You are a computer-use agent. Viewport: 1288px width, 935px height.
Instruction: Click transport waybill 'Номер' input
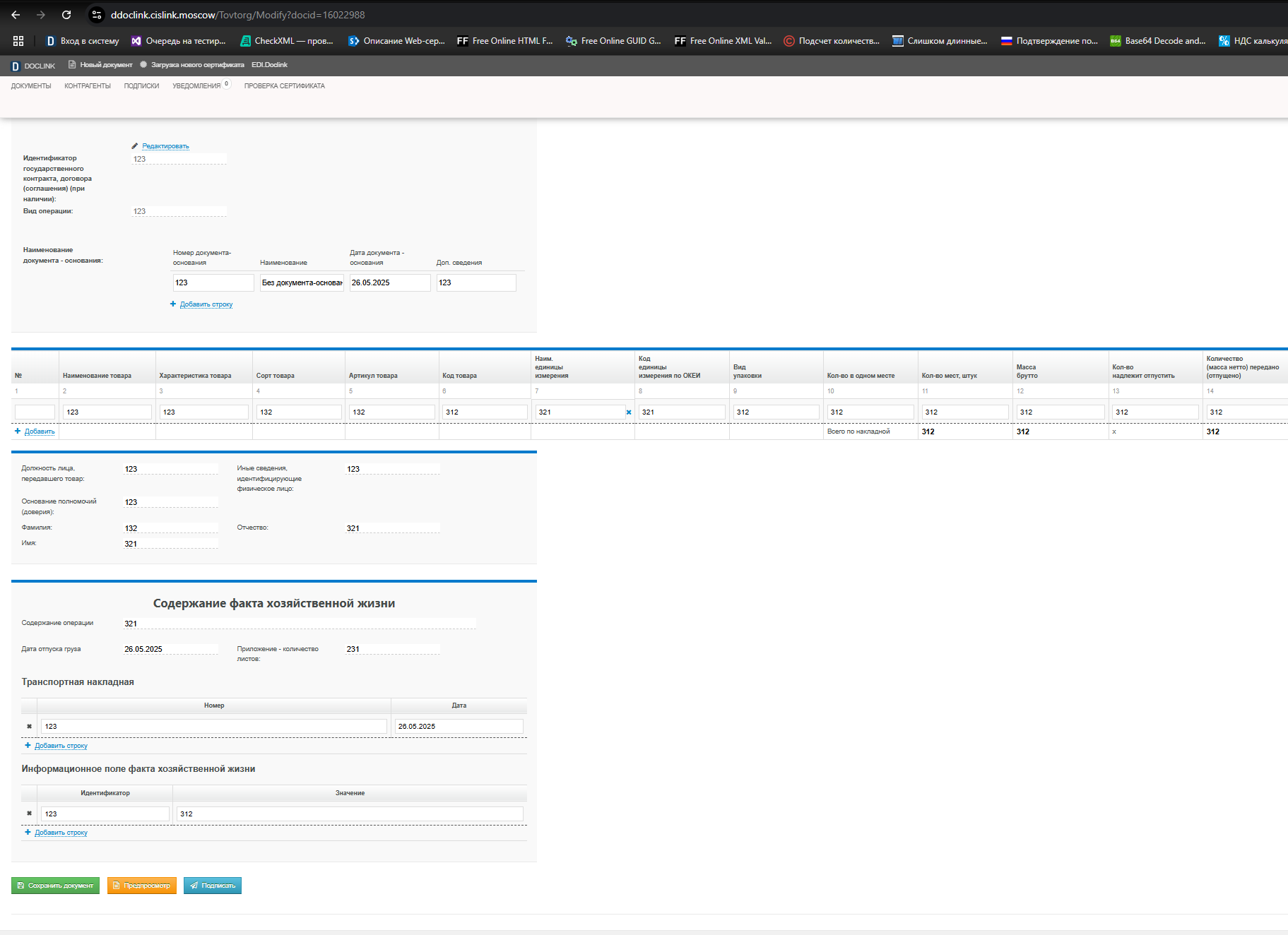click(214, 726)
